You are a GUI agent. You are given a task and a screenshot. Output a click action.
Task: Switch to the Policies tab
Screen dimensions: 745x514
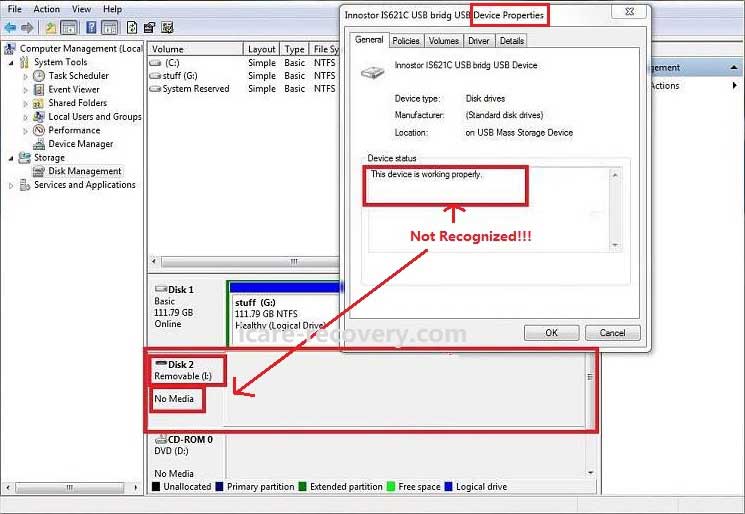click(x=406, y=41)
